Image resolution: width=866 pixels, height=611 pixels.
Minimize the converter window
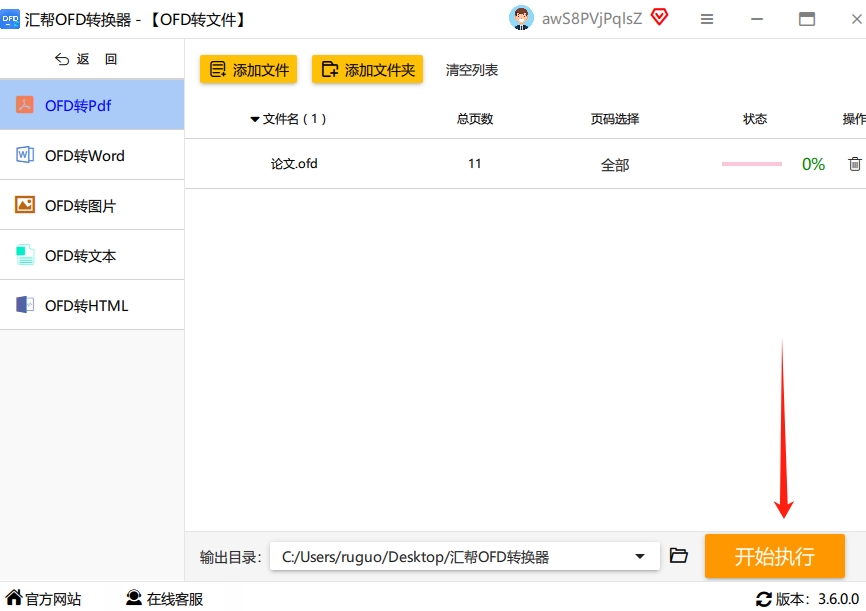click(x=757, y=19)
